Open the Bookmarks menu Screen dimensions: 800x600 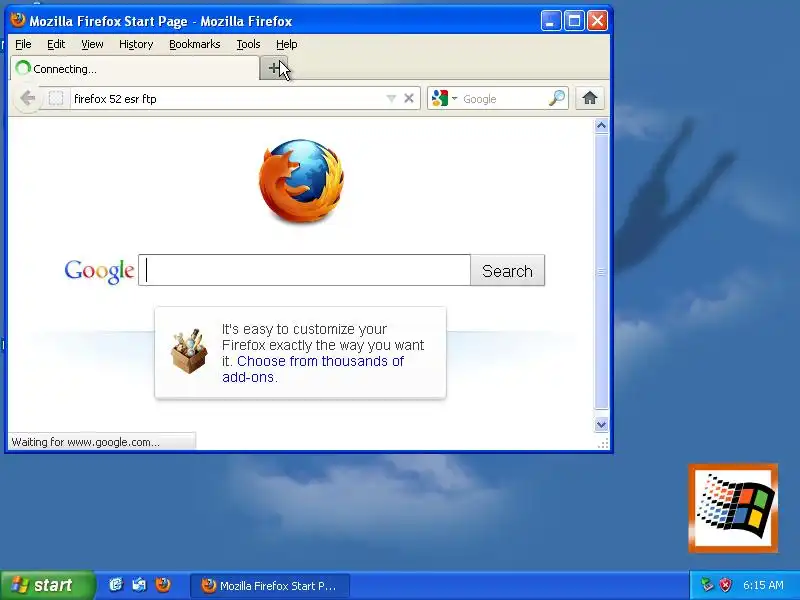(x=194, y=44)
